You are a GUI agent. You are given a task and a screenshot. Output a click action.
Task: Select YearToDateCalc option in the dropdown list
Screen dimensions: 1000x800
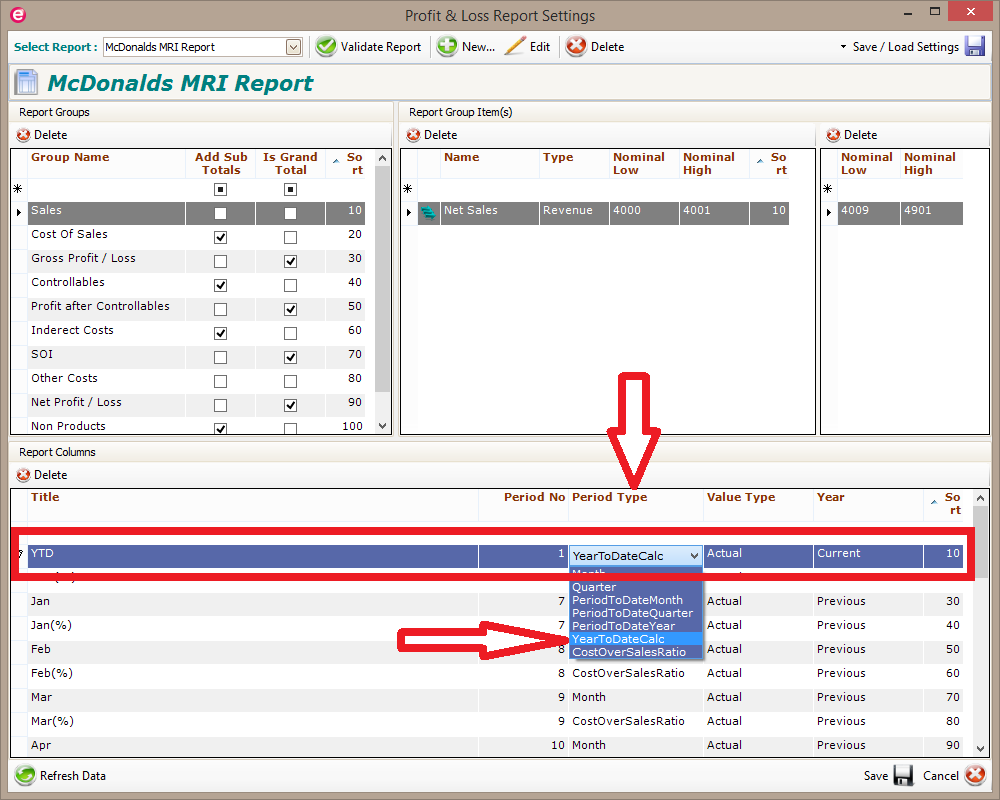(636, 639)
